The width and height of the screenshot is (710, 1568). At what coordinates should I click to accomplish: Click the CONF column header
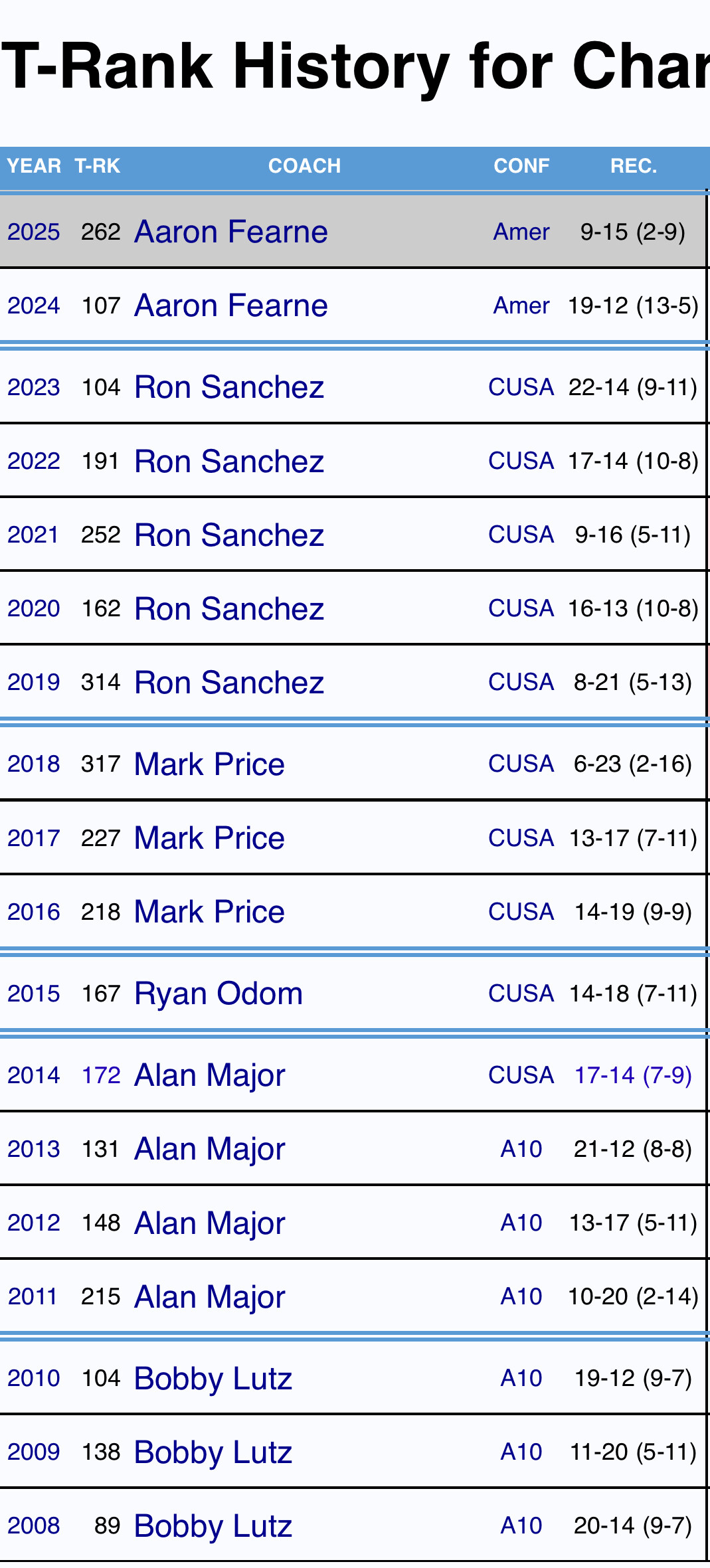(x=521, y=166)
